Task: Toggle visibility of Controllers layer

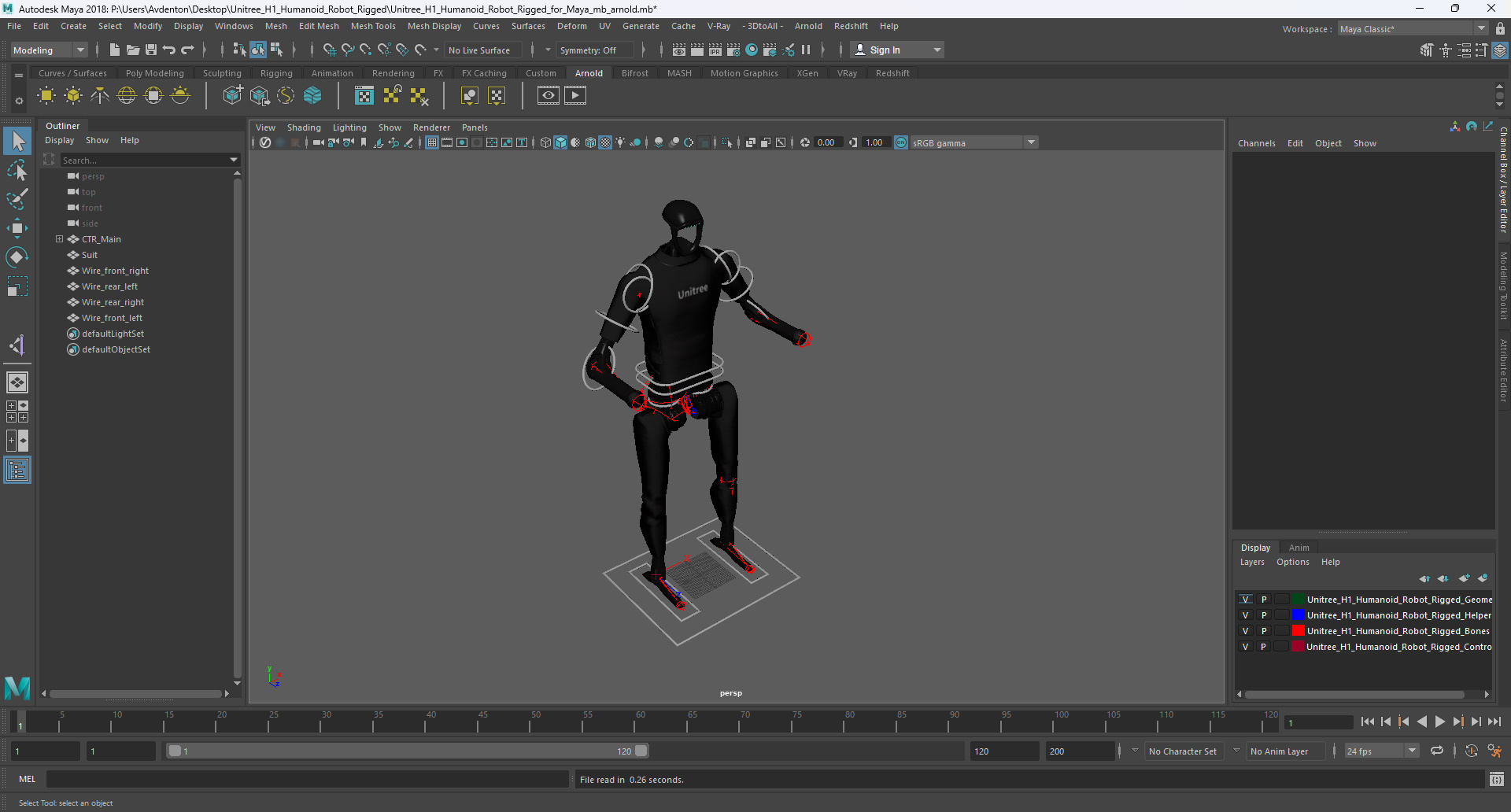Action: pyautogui.click(x=1245, y=647)
